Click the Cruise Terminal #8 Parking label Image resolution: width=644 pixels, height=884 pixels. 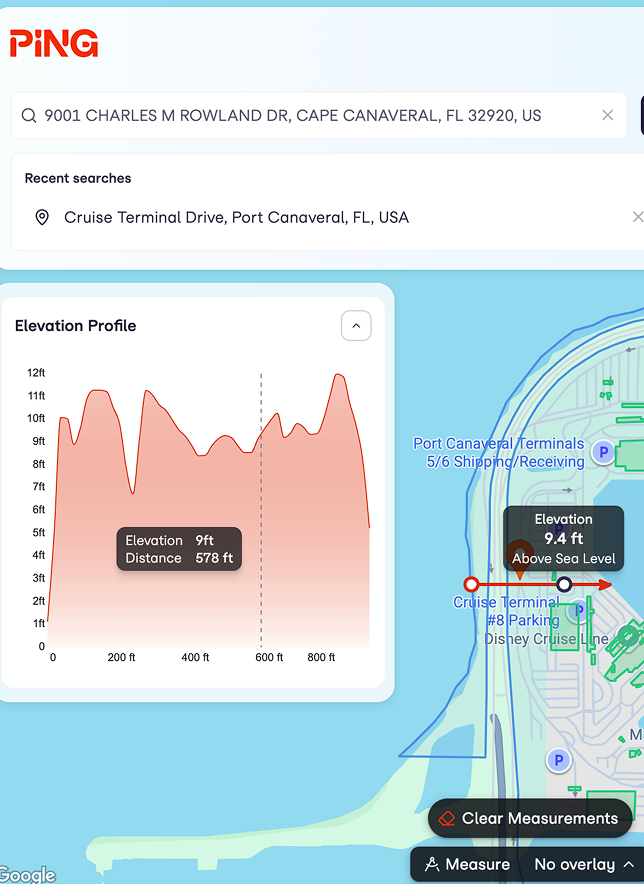pos(507,611)
